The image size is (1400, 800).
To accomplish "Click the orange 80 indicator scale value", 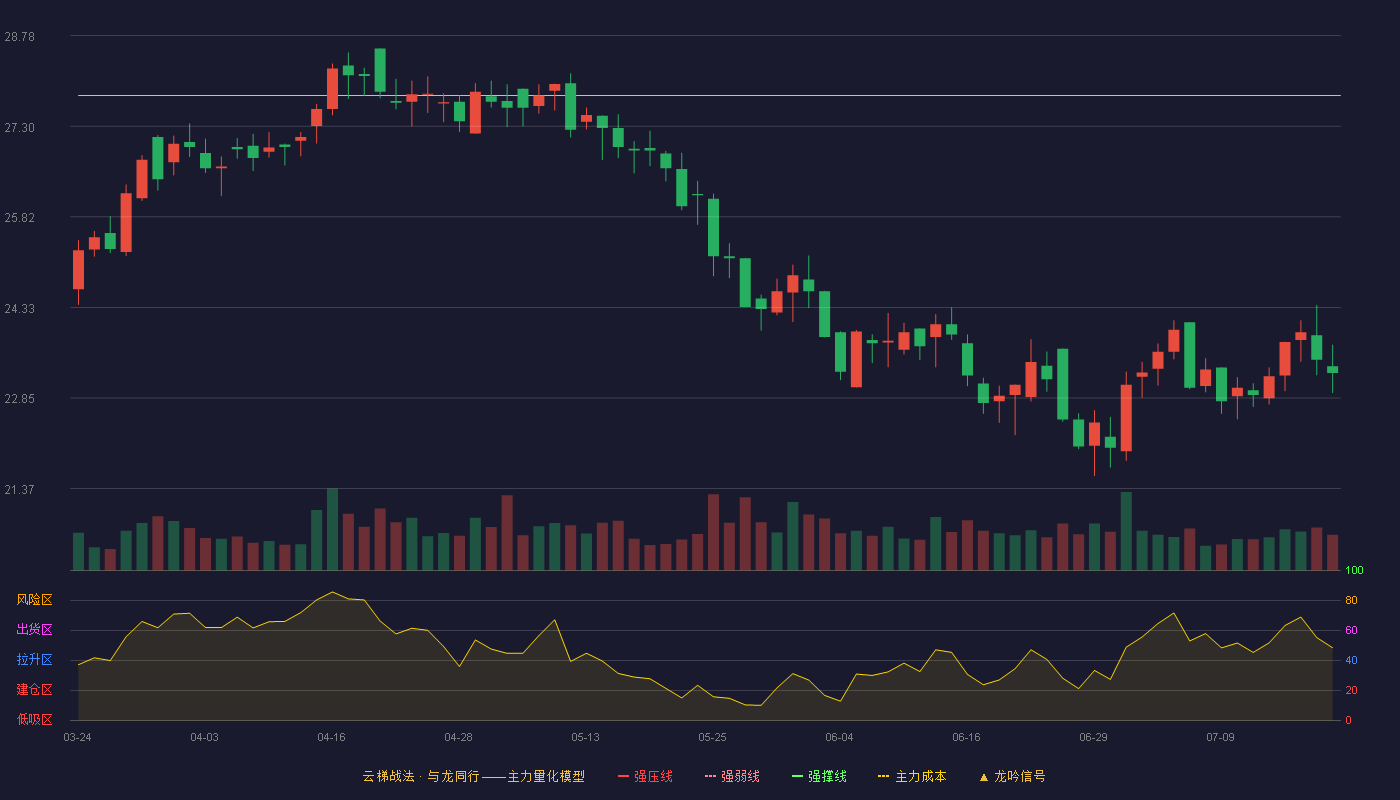I will click(x=1351, y=601).
